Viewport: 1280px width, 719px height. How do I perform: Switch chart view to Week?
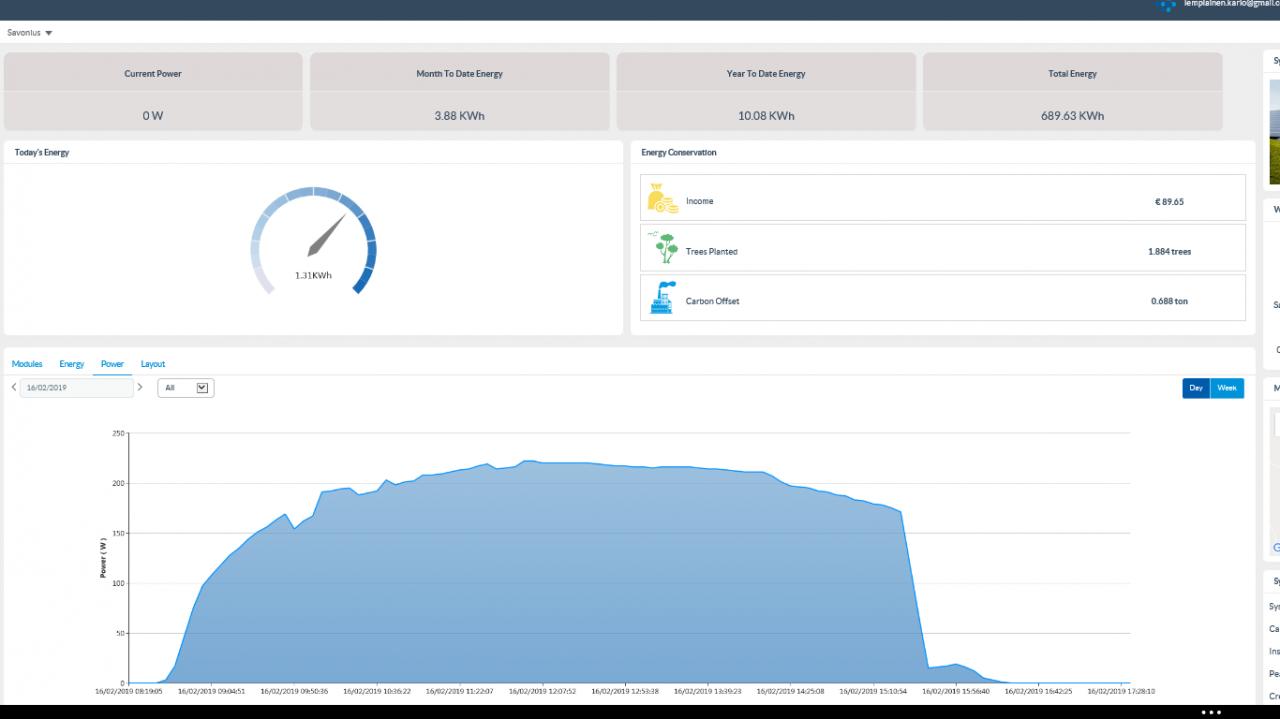pyautogui.click(x=1227, y=388)
